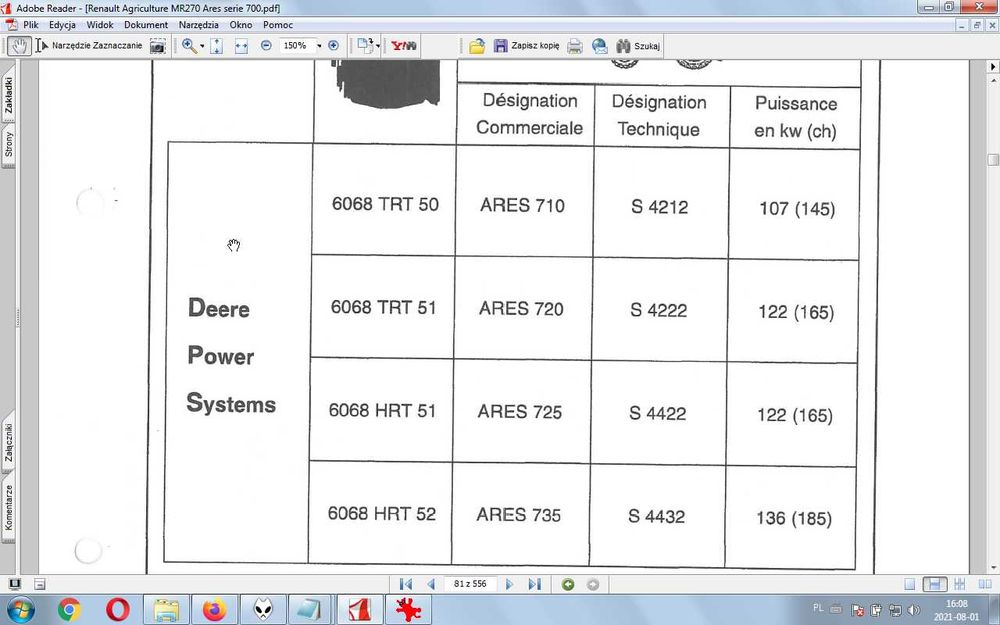Go to the last page
Screen dimensions: 1000x625
[x=534, y=584]
